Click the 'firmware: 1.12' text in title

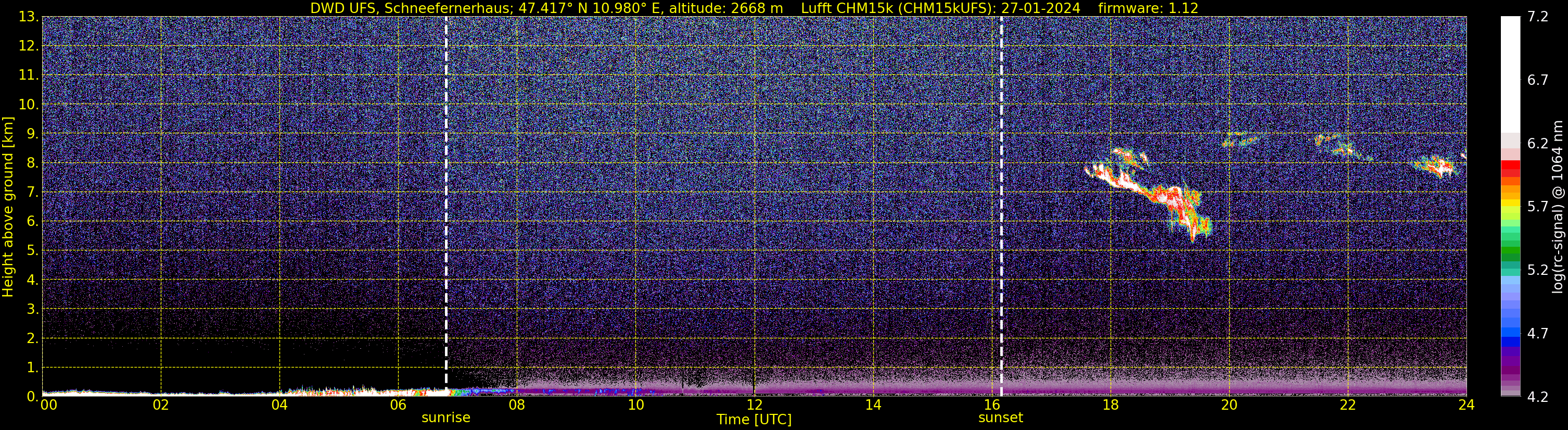(x=1148, y=8)
